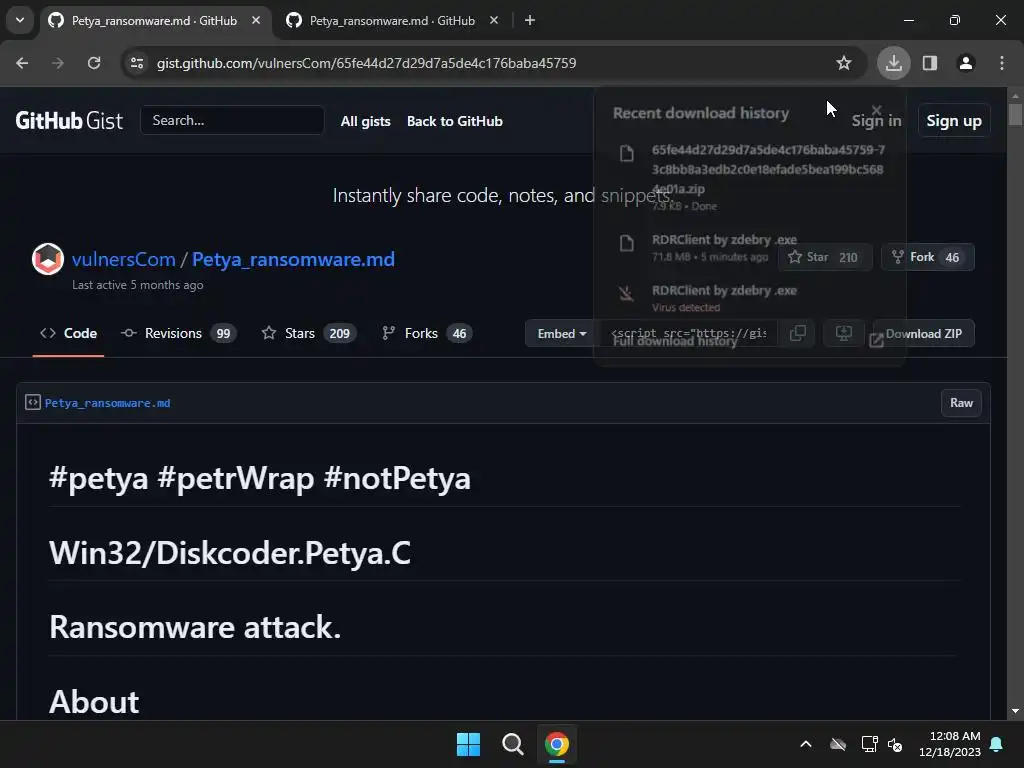
Task: Select the Code tab
Action: tap(69, 333)
